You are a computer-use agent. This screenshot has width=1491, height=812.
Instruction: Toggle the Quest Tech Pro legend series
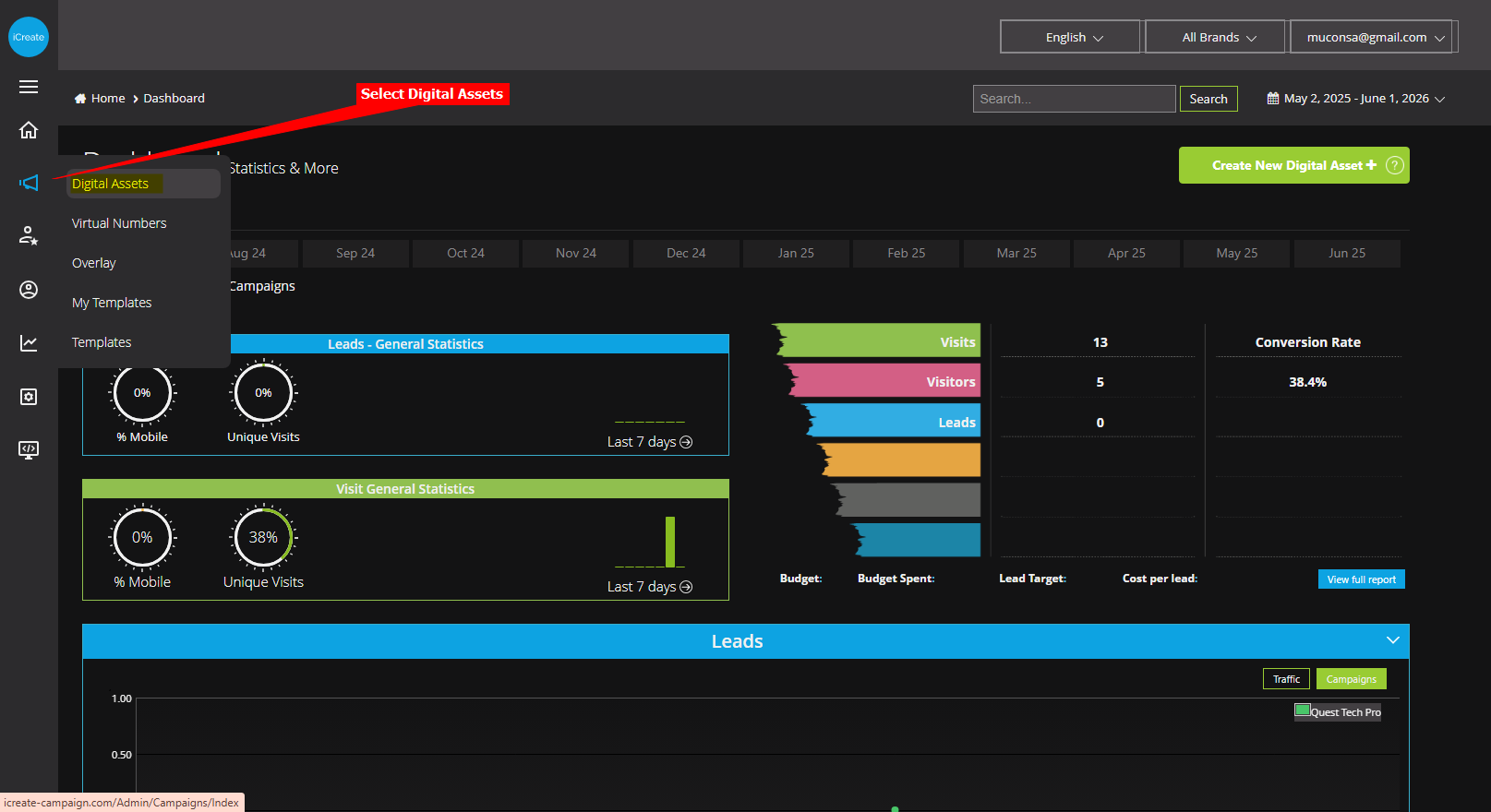[1338, 711]
